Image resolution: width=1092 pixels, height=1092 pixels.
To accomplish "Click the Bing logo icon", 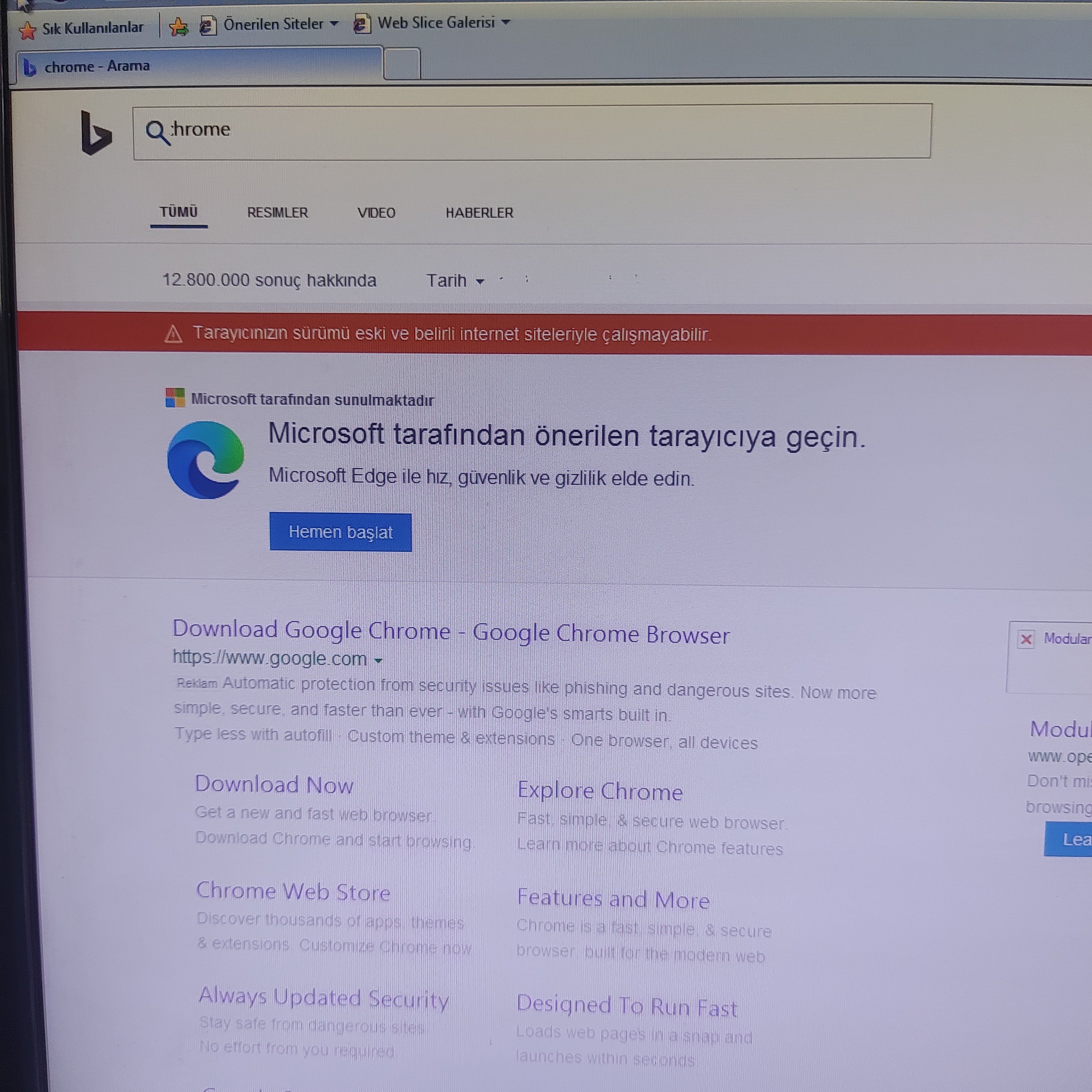I will (x=96, y=133).
